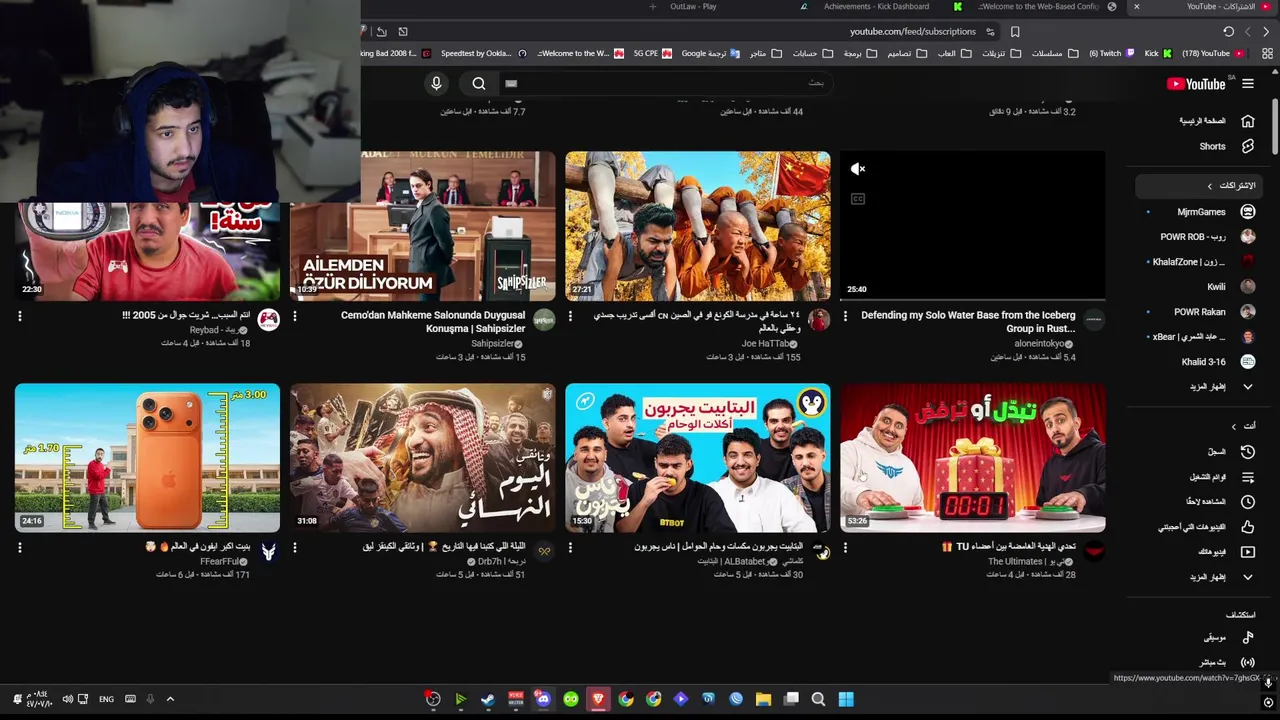Open options menu for Solo Water Base video
The height and width of the screenshot is (720, 1280).
click(x=846, y=316)
